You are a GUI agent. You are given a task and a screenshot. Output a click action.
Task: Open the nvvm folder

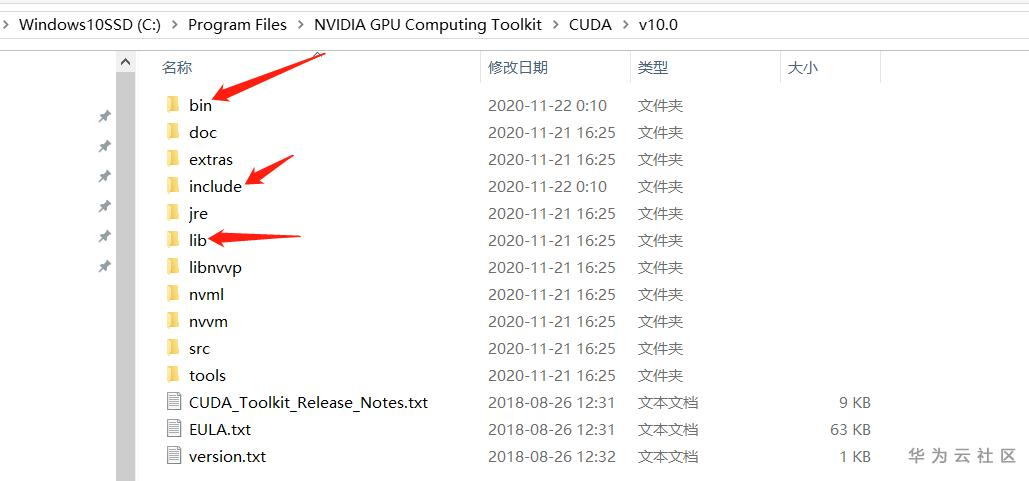pyautogui.click(x=208, y=321)
